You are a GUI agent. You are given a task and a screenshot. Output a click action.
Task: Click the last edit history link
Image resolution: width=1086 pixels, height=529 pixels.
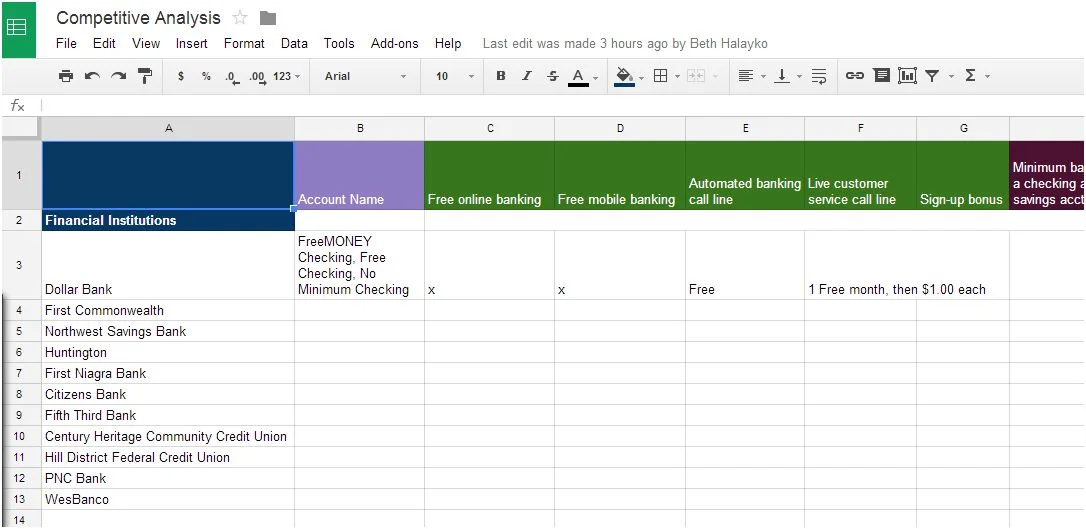625,43
